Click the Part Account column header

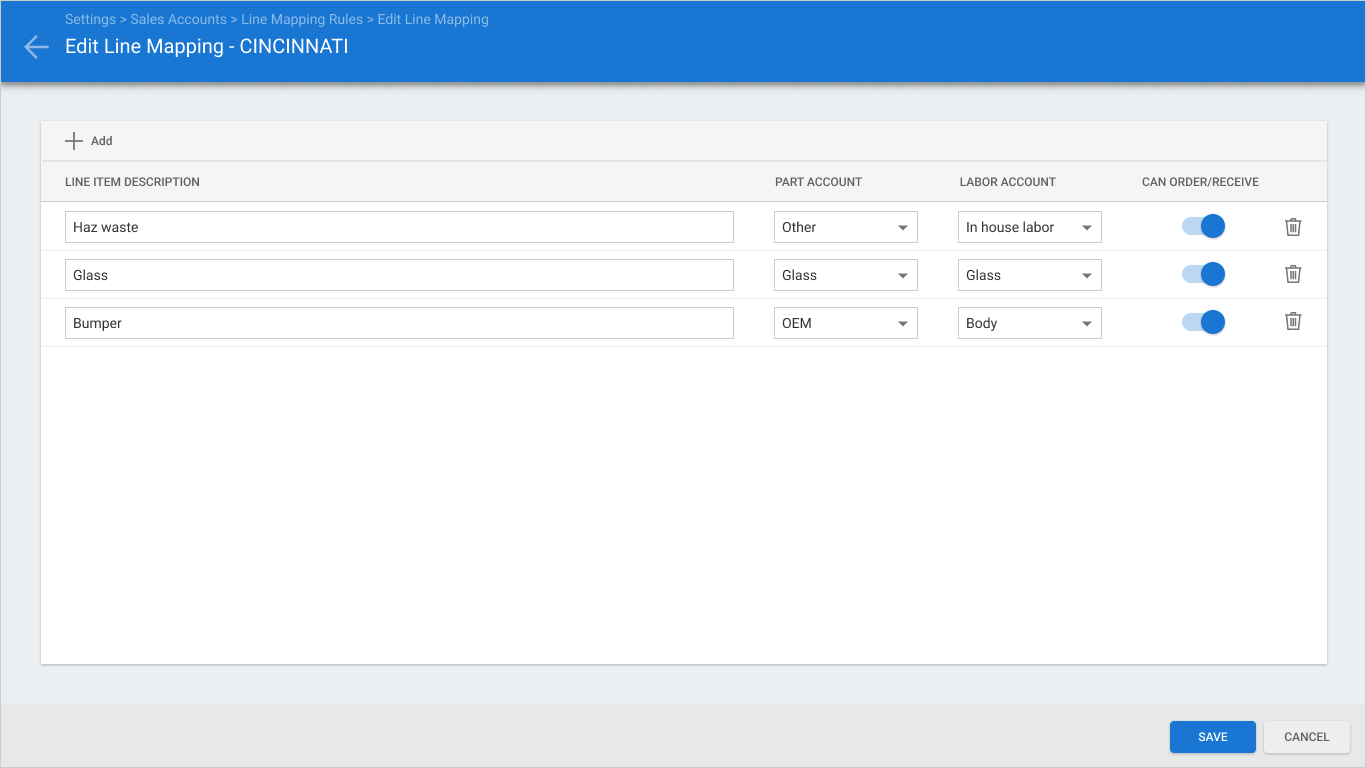click(818, 182)
